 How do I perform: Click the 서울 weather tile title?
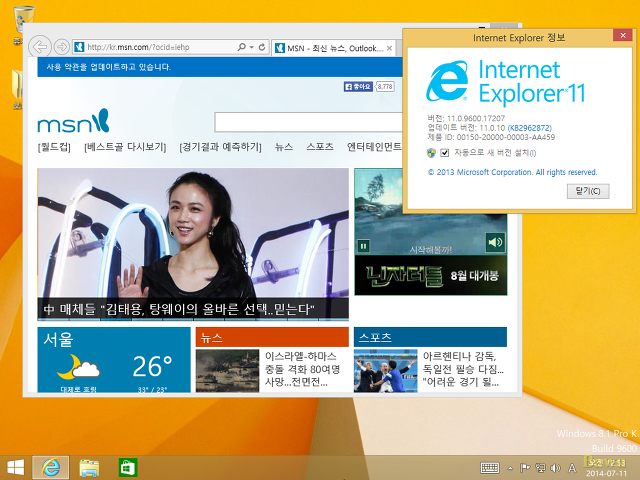tap(58, 339)
